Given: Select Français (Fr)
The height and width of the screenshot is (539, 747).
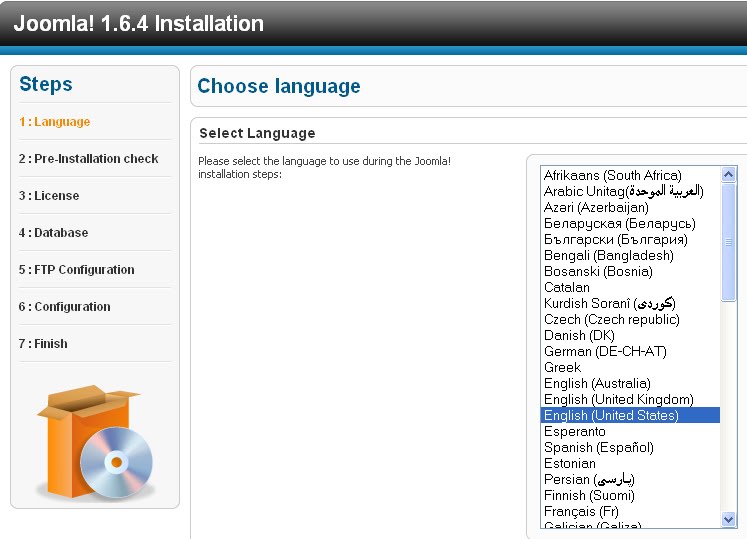Looking at the screenshot, I should [x=630, y=511].
